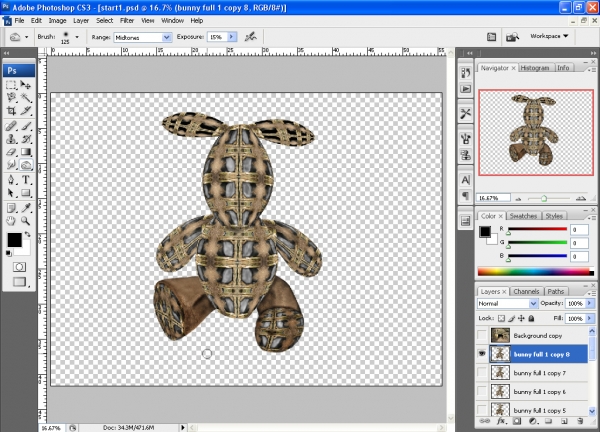Viewport: 600px width, 432px height.
Task: Open the tool preset picker arrow
Action: (26, 37)
